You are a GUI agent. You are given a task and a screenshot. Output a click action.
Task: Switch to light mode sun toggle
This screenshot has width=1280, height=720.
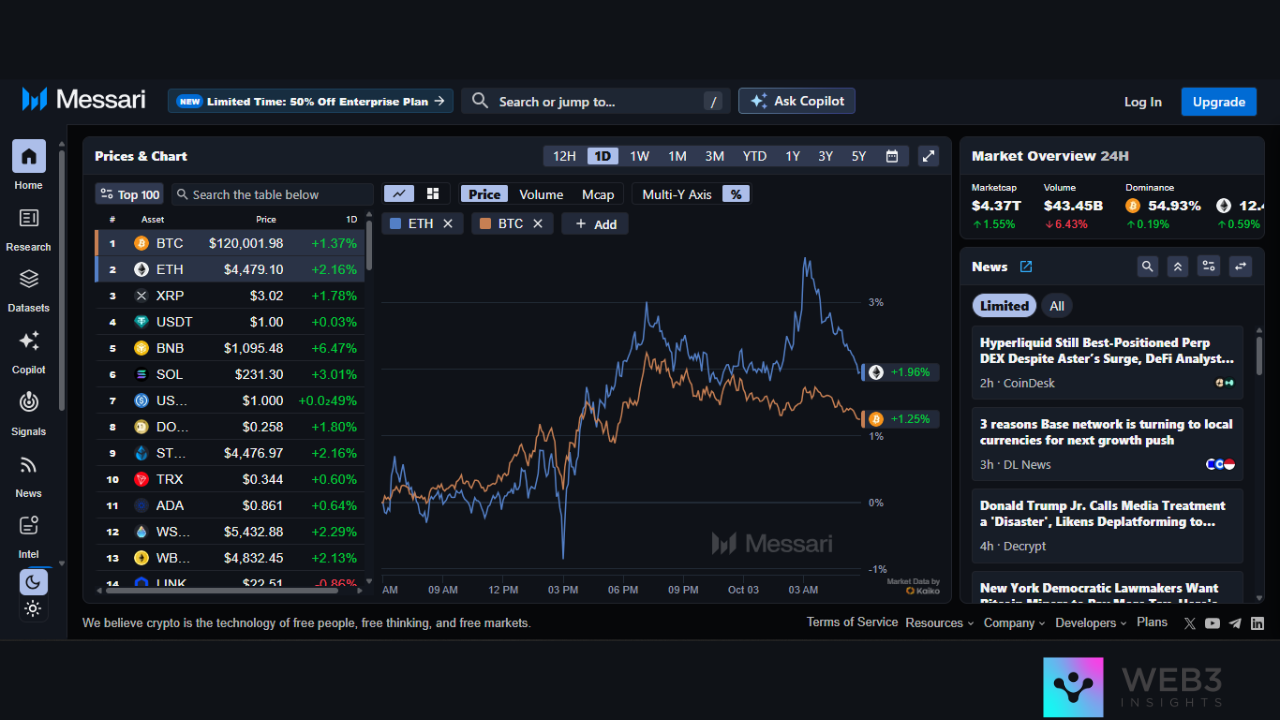click(33, 608)
